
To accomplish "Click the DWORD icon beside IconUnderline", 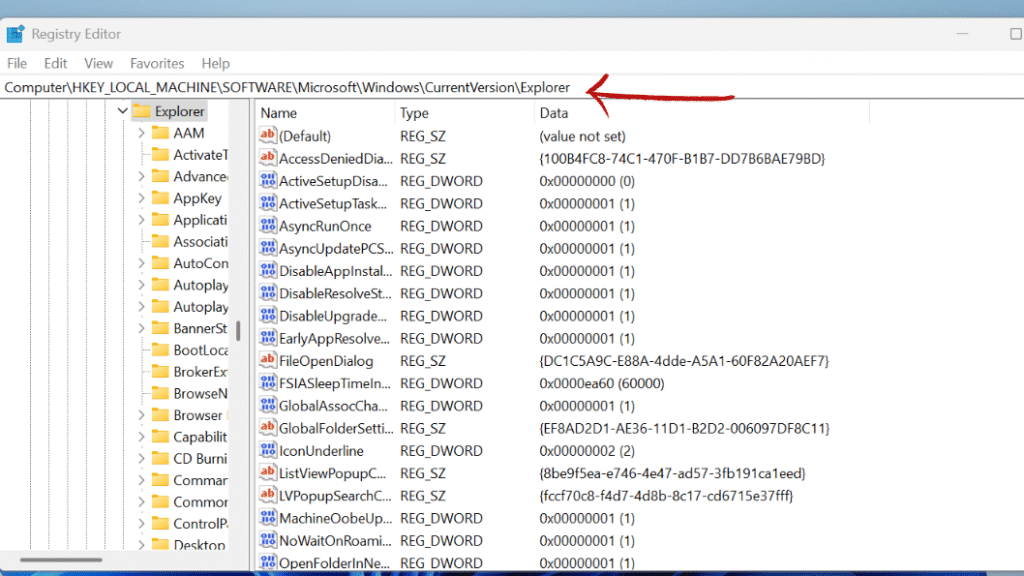I will (x=268, y=451).
